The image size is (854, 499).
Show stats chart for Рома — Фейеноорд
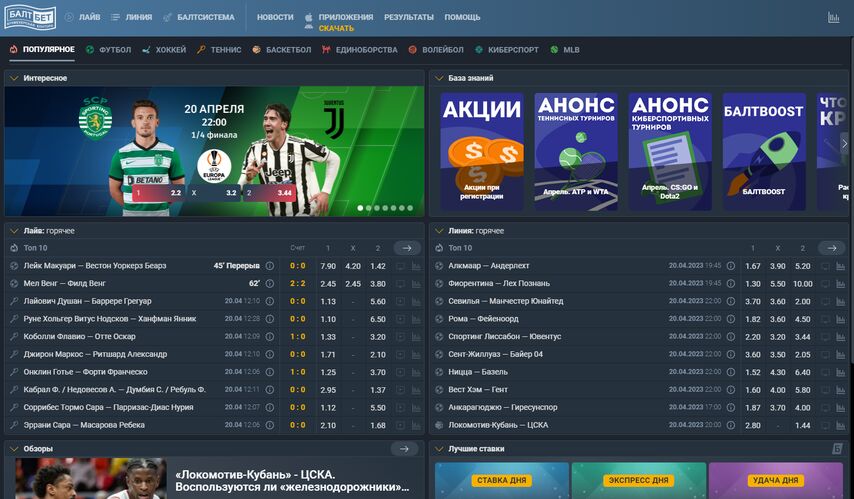[841, 319]
